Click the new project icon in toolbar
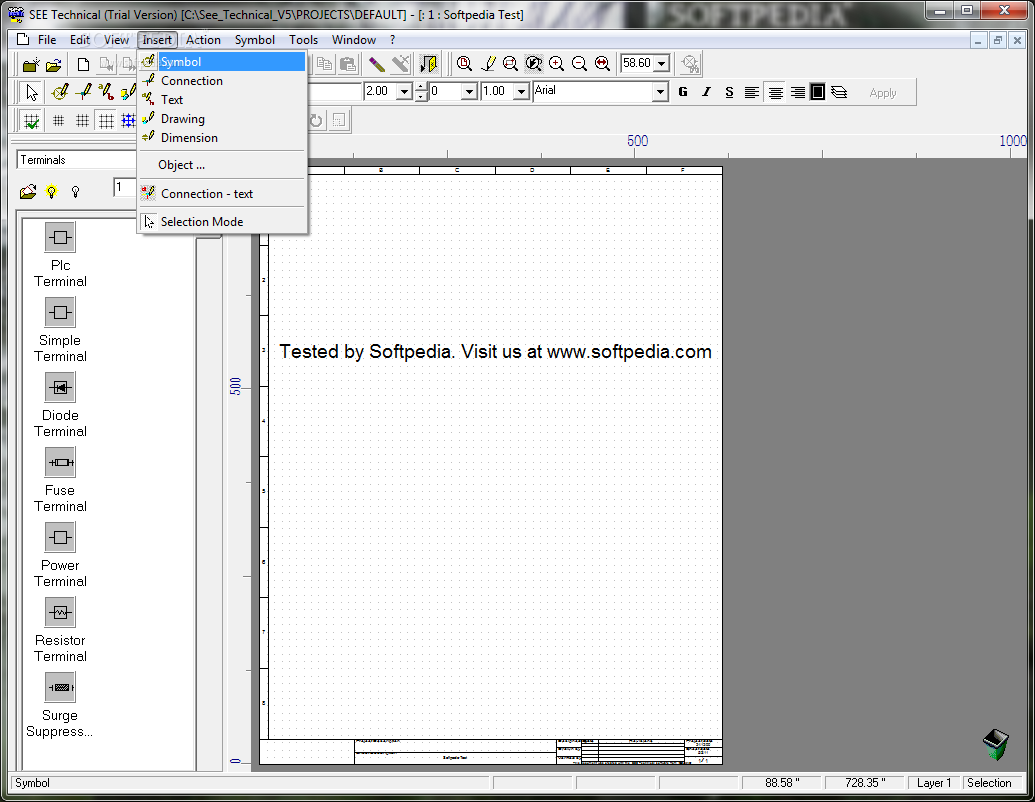The width and height of the screenshot is (1035, 802). 30,64
